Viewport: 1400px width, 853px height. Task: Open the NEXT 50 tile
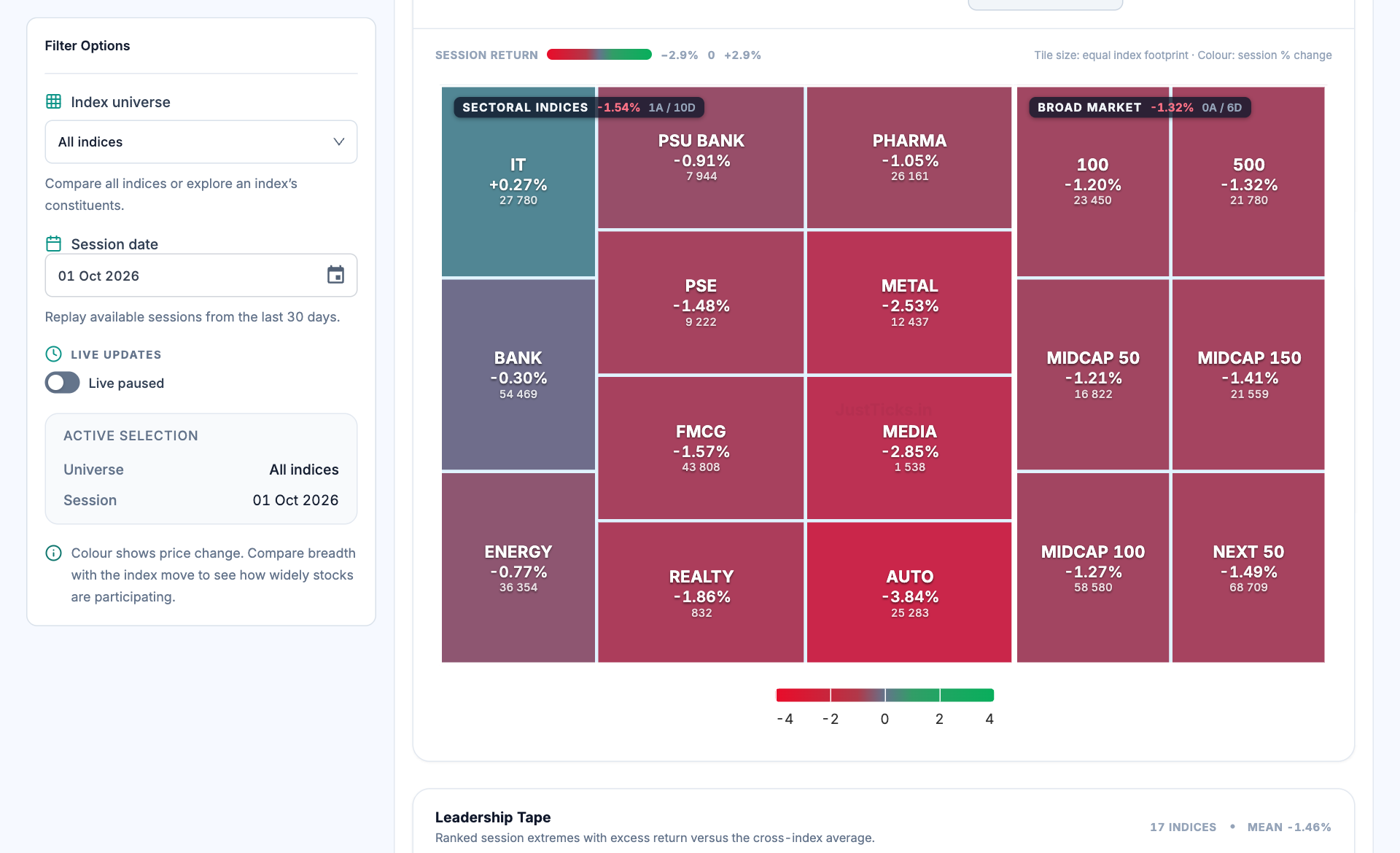[1248, 568]
